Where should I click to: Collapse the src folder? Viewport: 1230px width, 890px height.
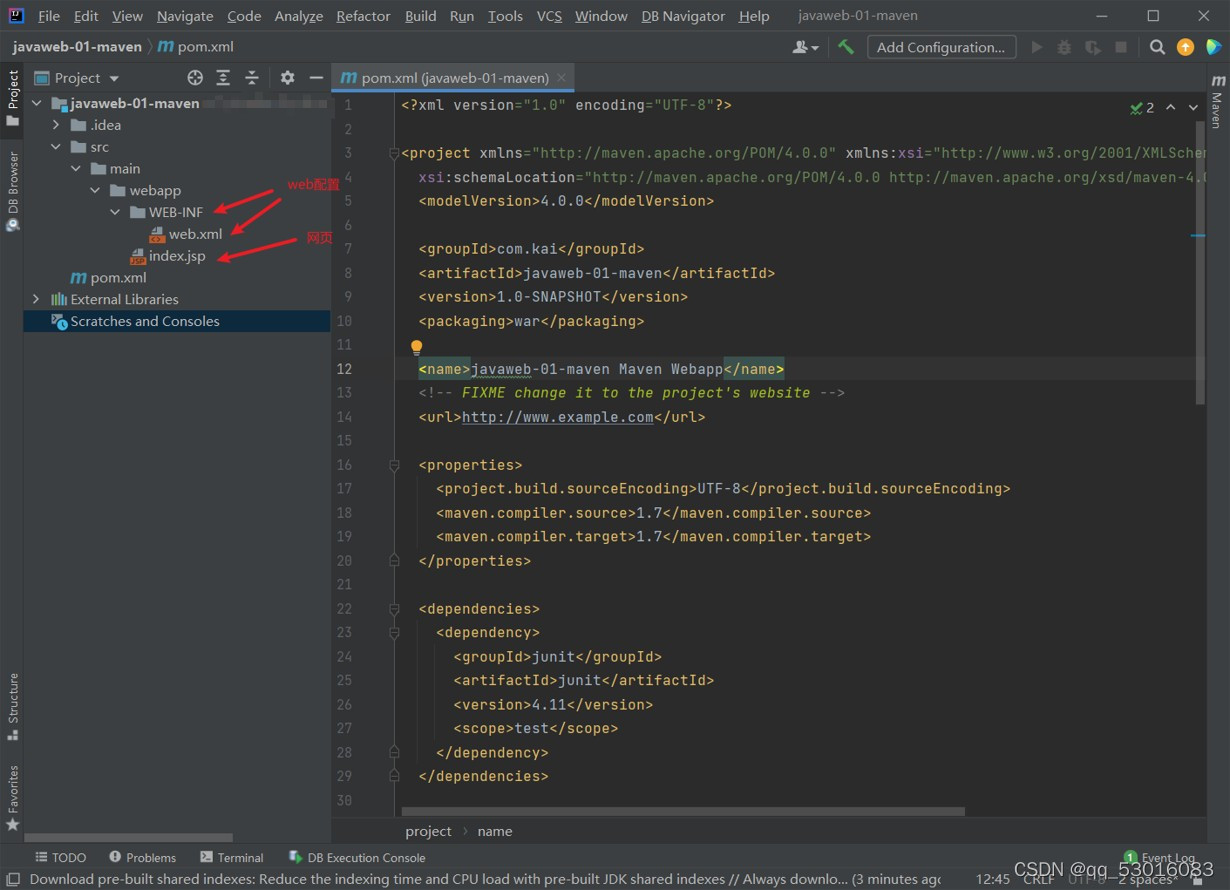57,147
